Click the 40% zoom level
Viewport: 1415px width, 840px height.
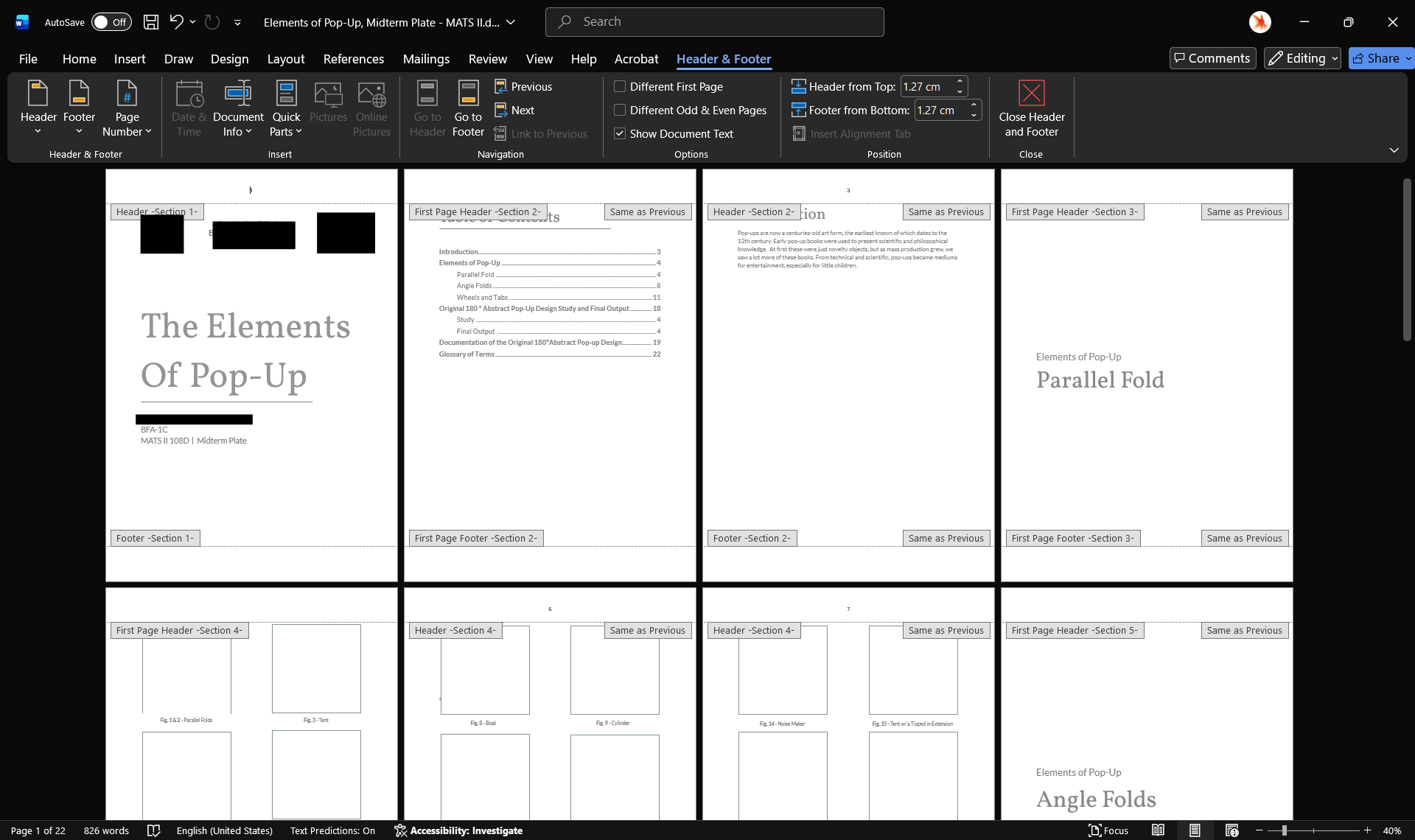point(1391,830)
